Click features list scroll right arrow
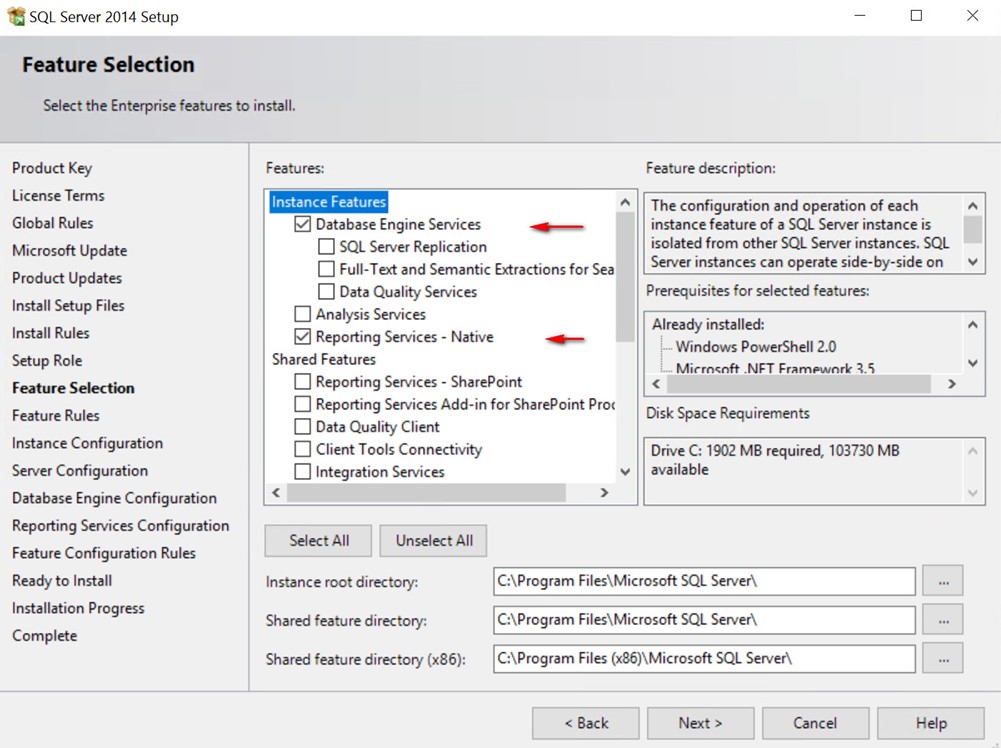1001x748 pixels. 604,493
